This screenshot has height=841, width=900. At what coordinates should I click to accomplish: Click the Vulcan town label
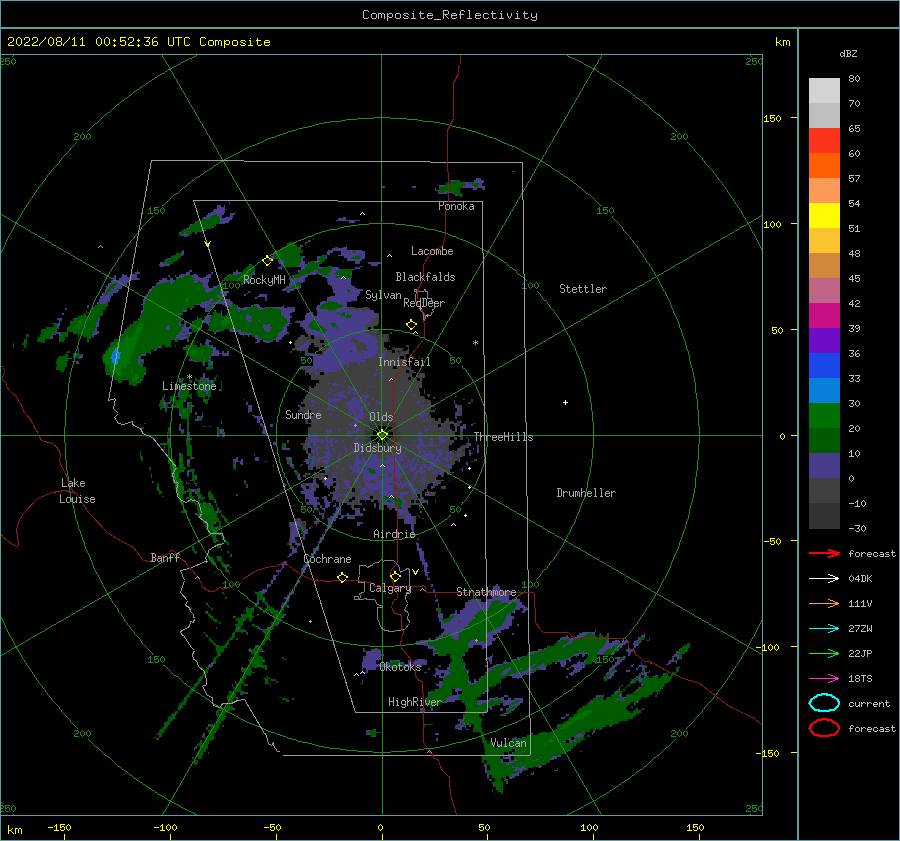tap(509, 743)
